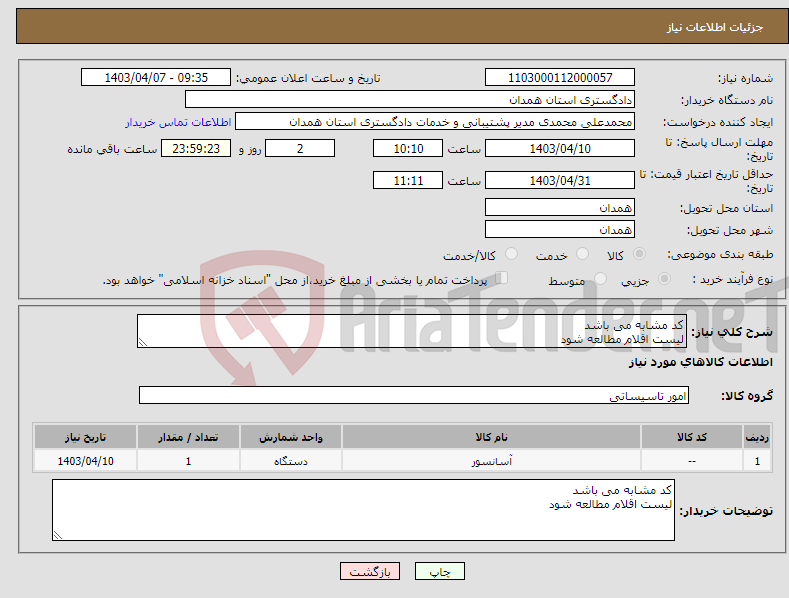Click the resize handle of توضیحات خریدار textarea

point(58,536)
